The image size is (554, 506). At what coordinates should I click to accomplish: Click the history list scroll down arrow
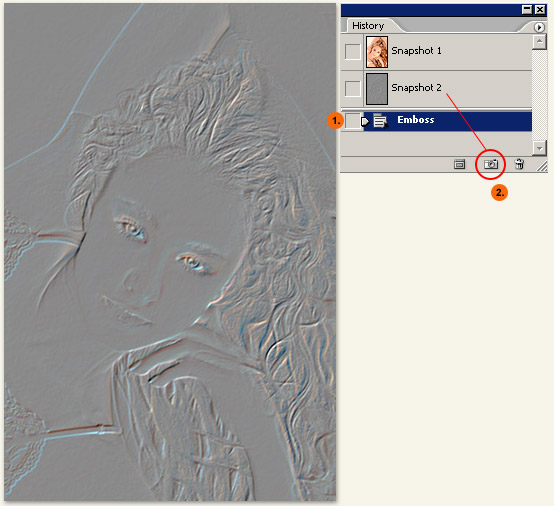539,148
